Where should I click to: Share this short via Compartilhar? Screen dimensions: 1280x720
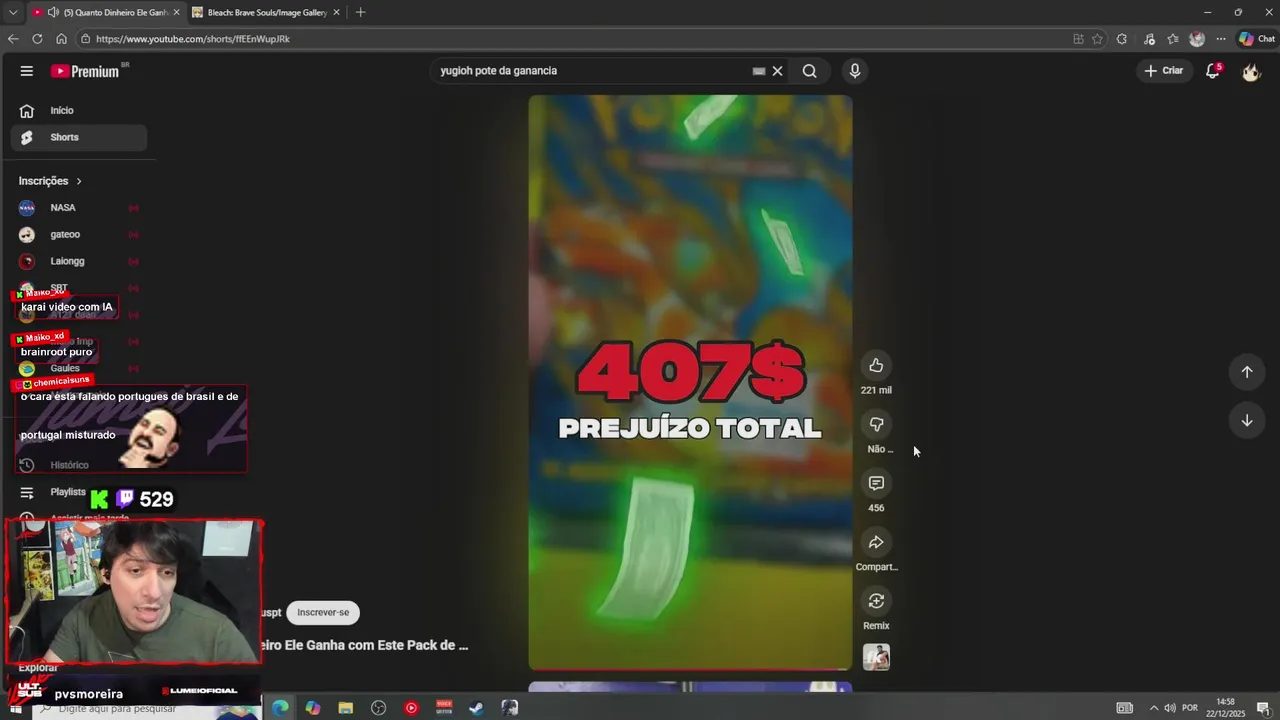(876, 542)
